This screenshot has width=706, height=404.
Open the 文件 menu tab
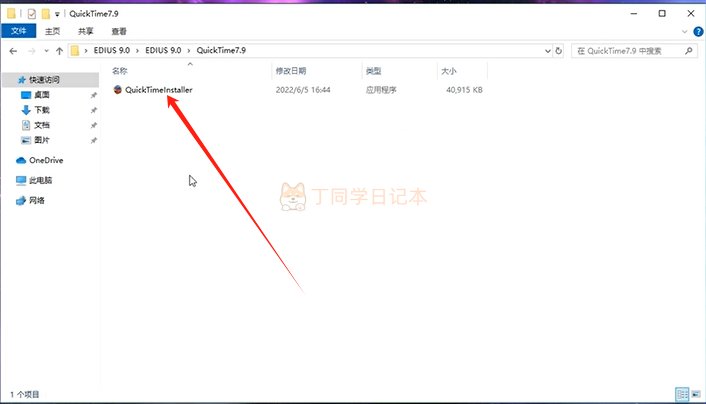pos(18,31)
